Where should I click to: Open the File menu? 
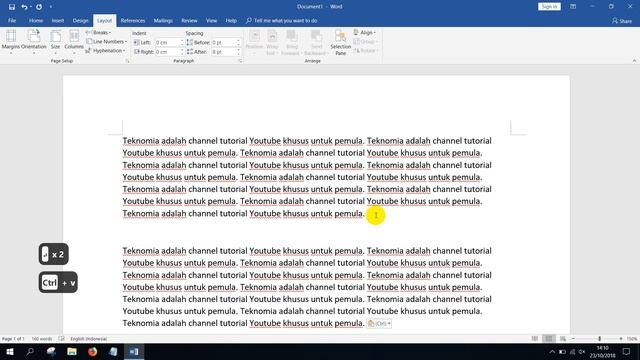pyautogui.click(x=12, y=20)
